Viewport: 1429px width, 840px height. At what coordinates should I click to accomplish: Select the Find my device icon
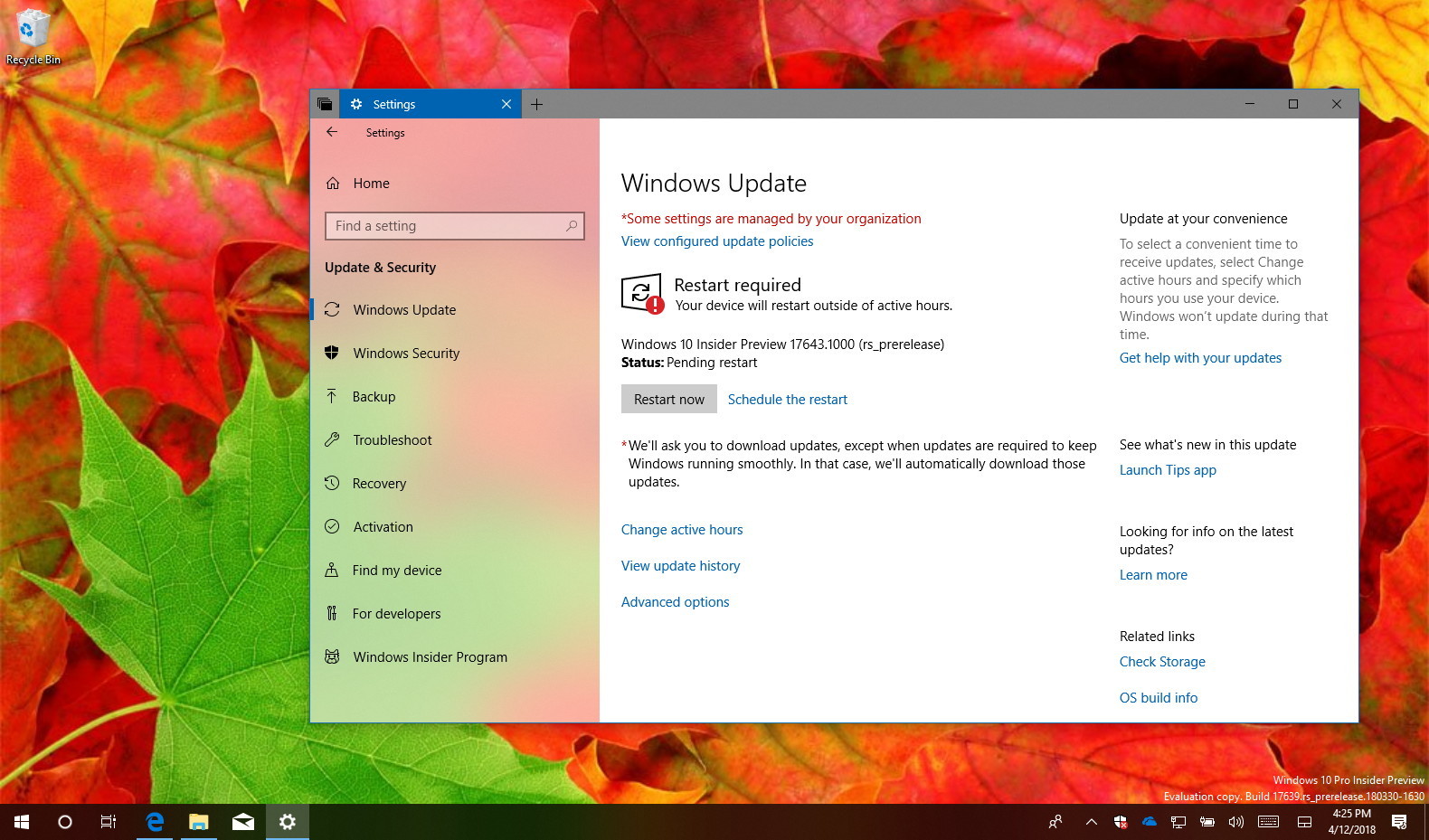click(x=332, y=570)
